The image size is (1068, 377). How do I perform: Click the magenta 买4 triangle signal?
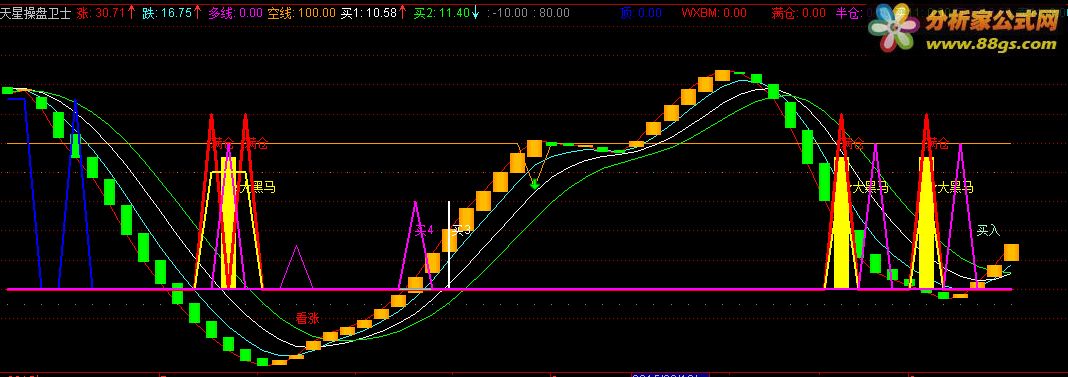point(415,245)
